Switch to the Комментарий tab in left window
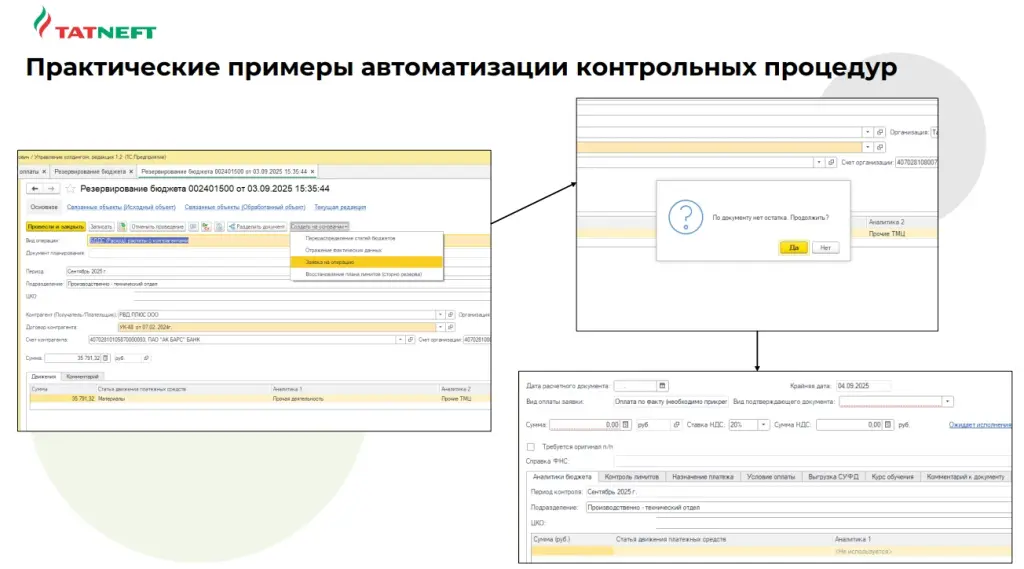Image resolution: width=1024 pixels, height=569 pixels. coord(82,377)
